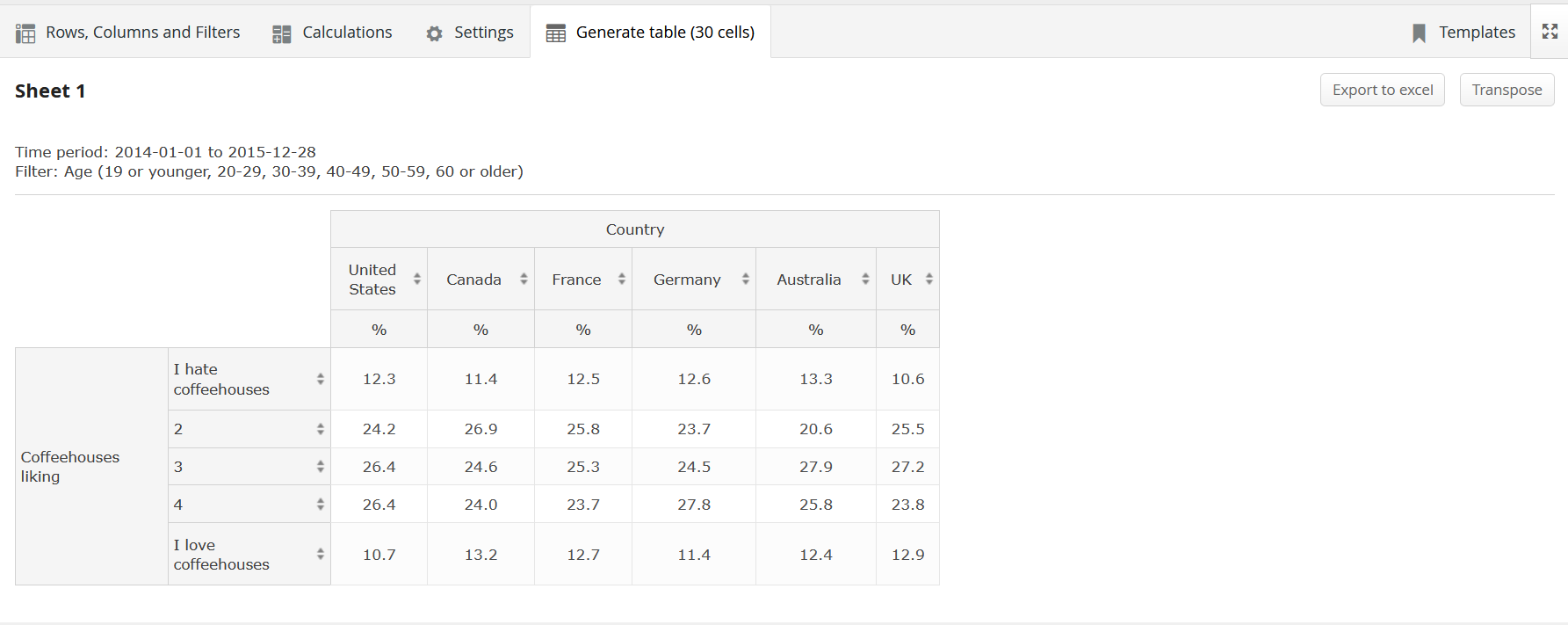Select cell value 12.6 under Germany

pyautogui.click(x=694, y=379)
